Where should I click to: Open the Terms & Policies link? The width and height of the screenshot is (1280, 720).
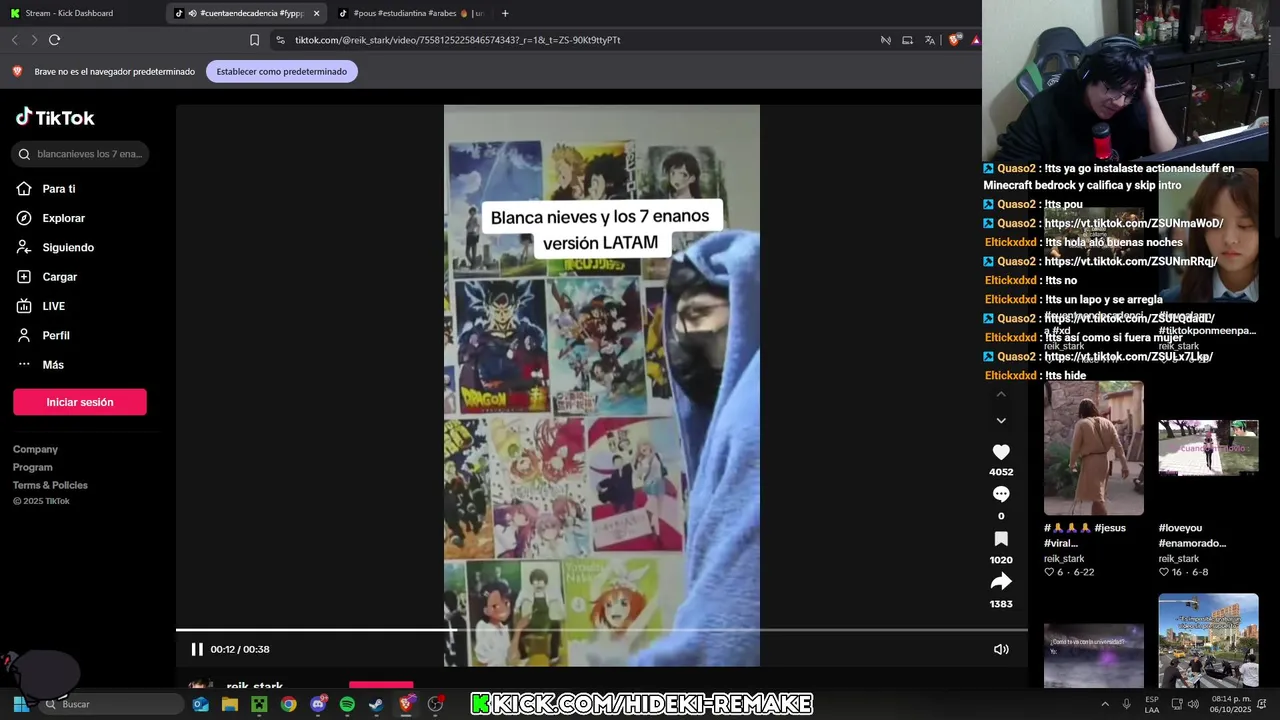(x=50, y=485)
